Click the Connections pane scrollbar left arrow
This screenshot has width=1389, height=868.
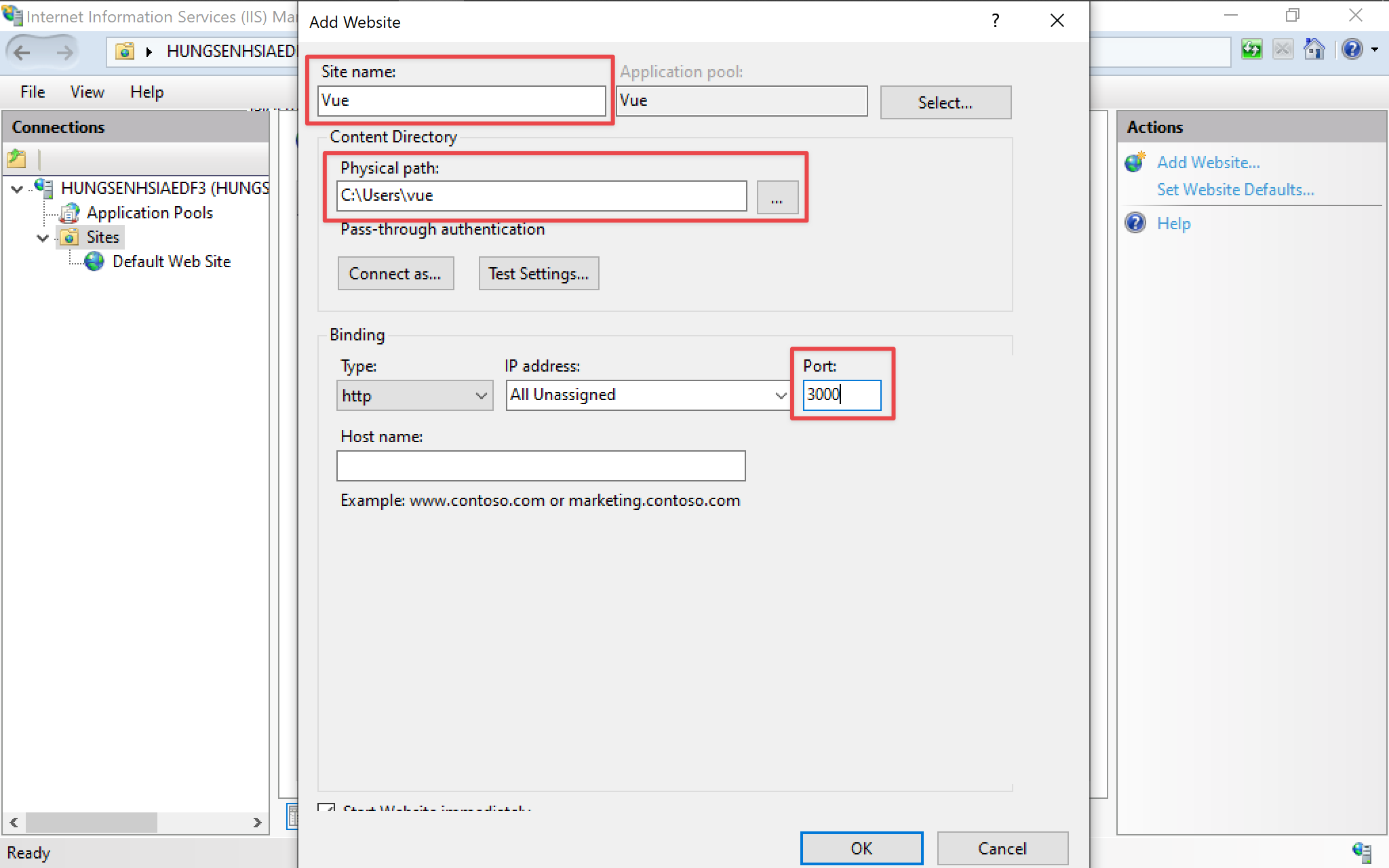click(14, 823)
